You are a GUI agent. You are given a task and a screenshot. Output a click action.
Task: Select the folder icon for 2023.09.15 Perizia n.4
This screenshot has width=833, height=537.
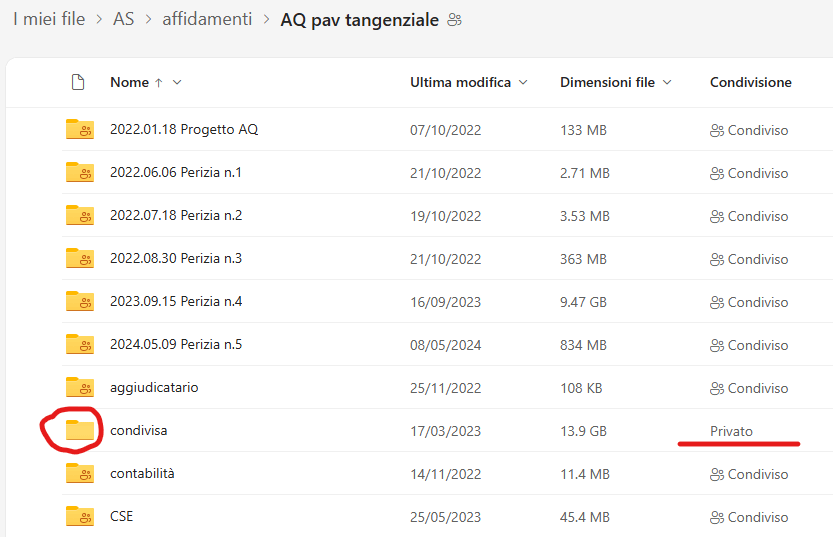pyautogui.click(x=80, y=301)
